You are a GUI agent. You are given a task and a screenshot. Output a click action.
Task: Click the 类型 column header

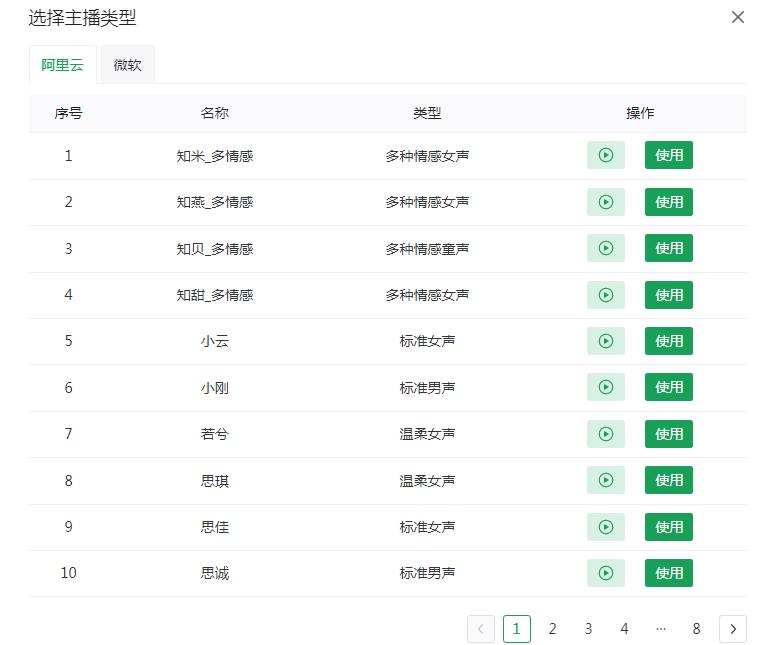click(x=427, y=113)
